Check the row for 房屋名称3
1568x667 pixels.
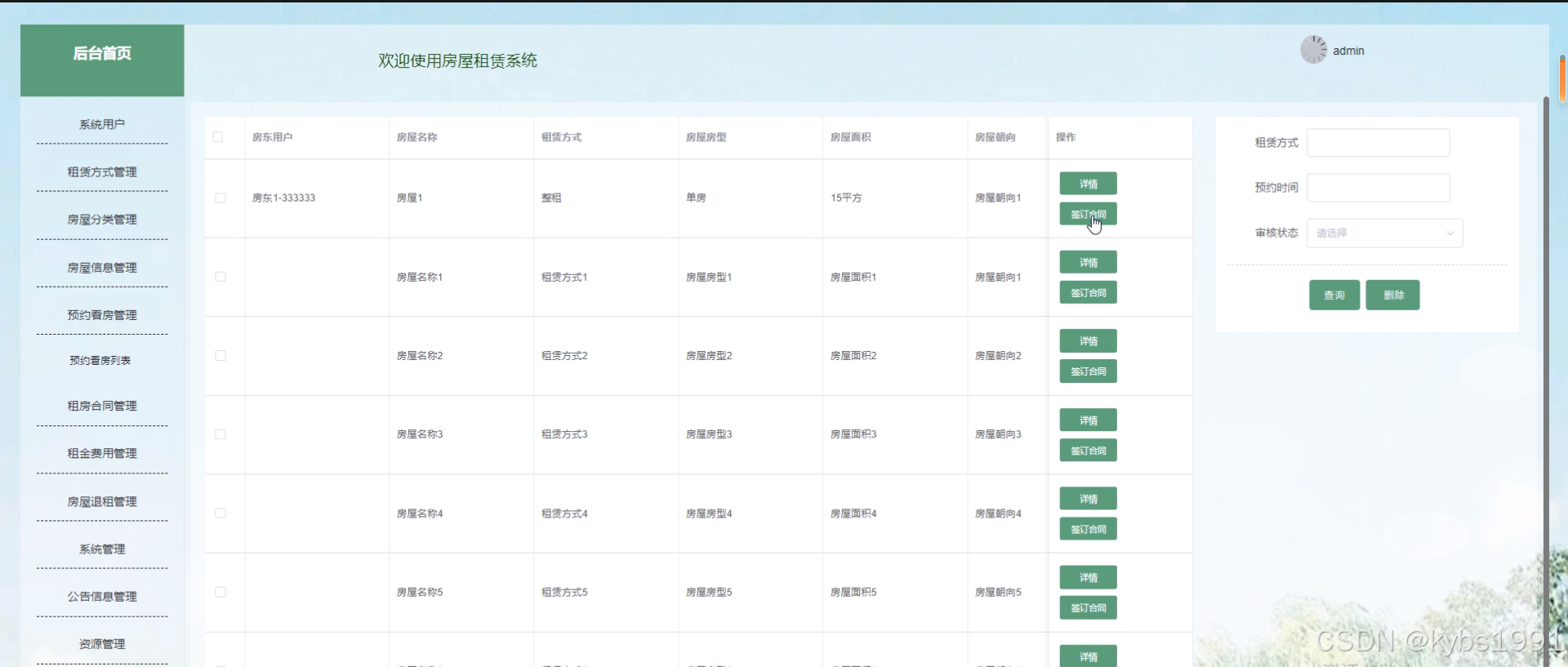point(220,434)
